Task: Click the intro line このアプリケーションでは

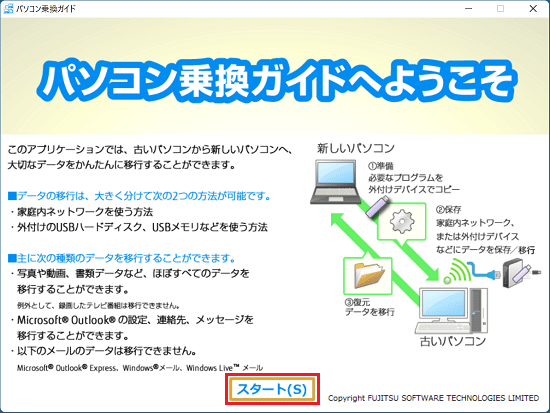Action: click(150, 149)
